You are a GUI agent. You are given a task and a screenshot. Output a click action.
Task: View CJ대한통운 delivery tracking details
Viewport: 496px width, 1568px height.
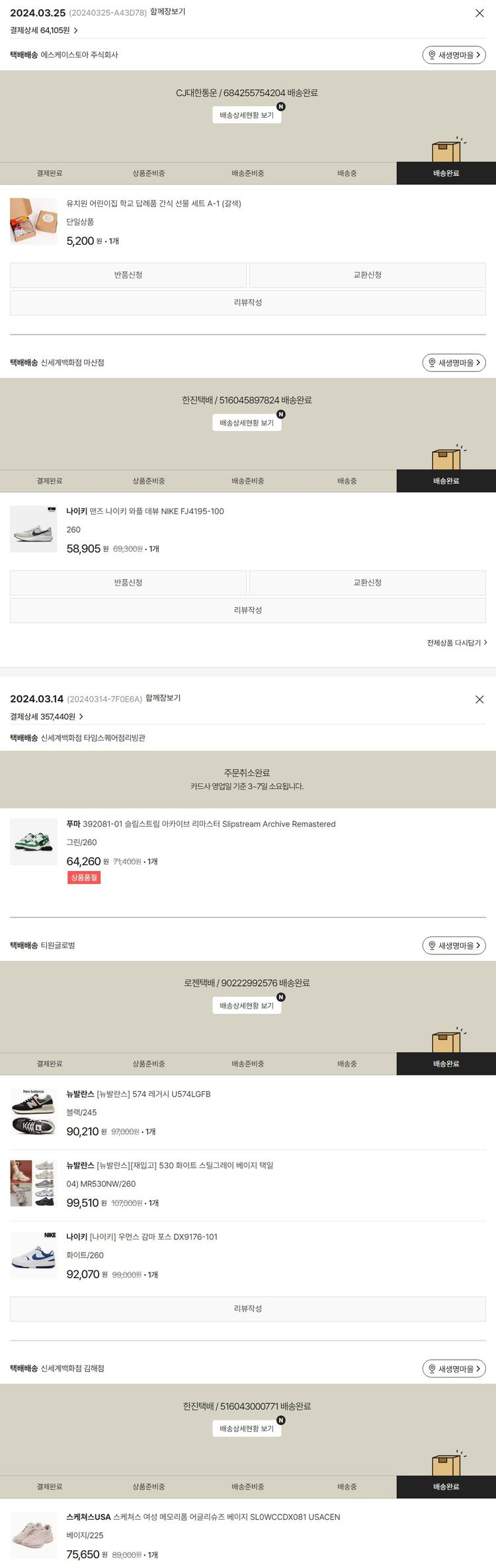[x=247, y=115]
